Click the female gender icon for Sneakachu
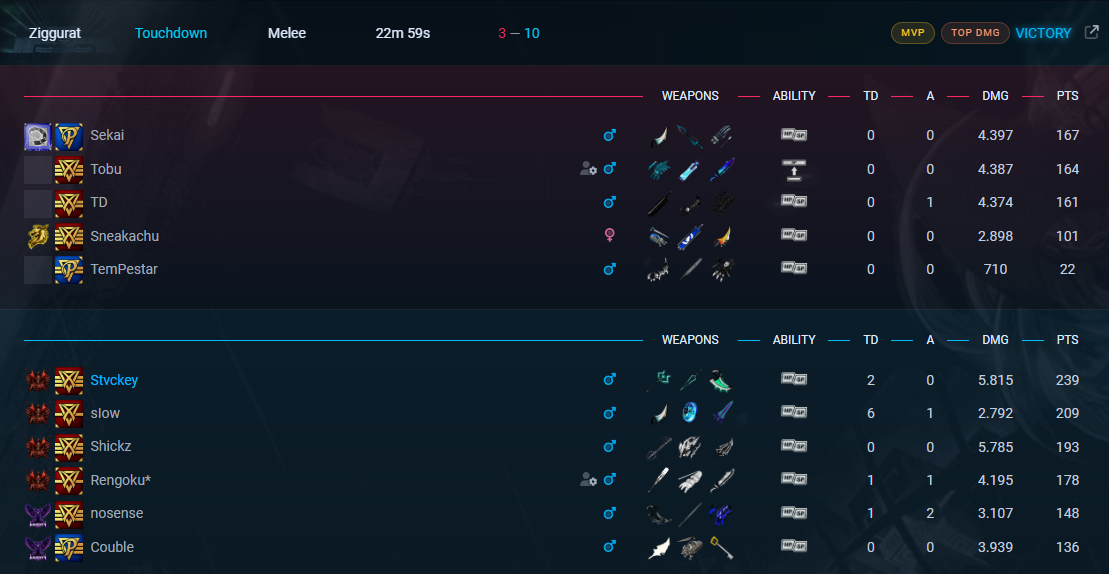This screenshot has width=1109, height=574. coord(609,236)
